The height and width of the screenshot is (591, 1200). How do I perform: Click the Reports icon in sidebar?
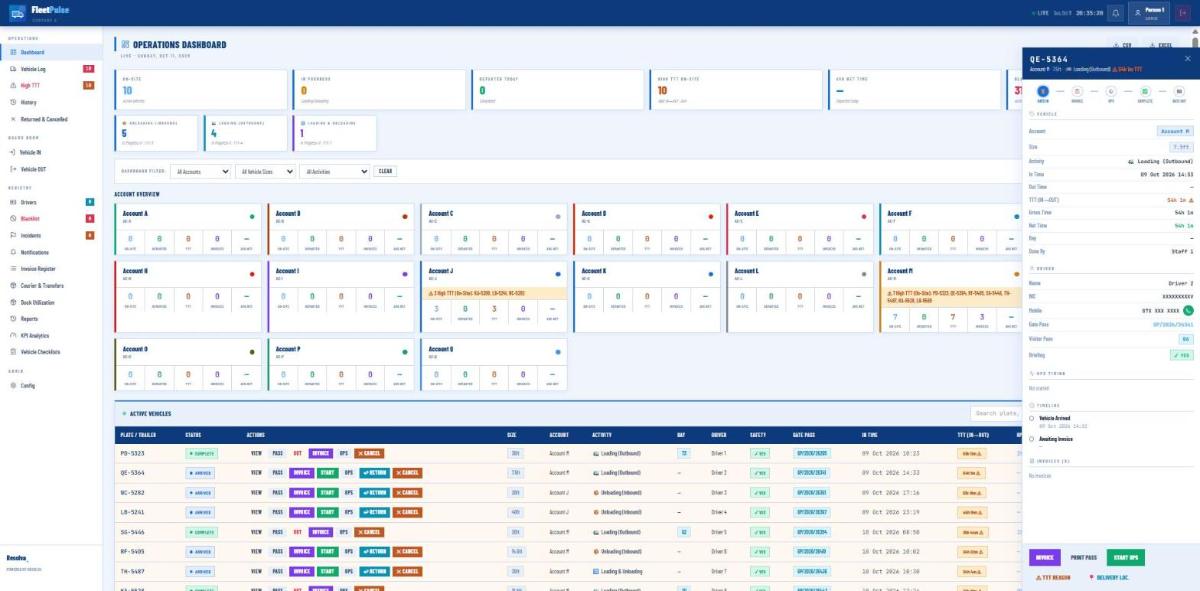coord(13,319)
